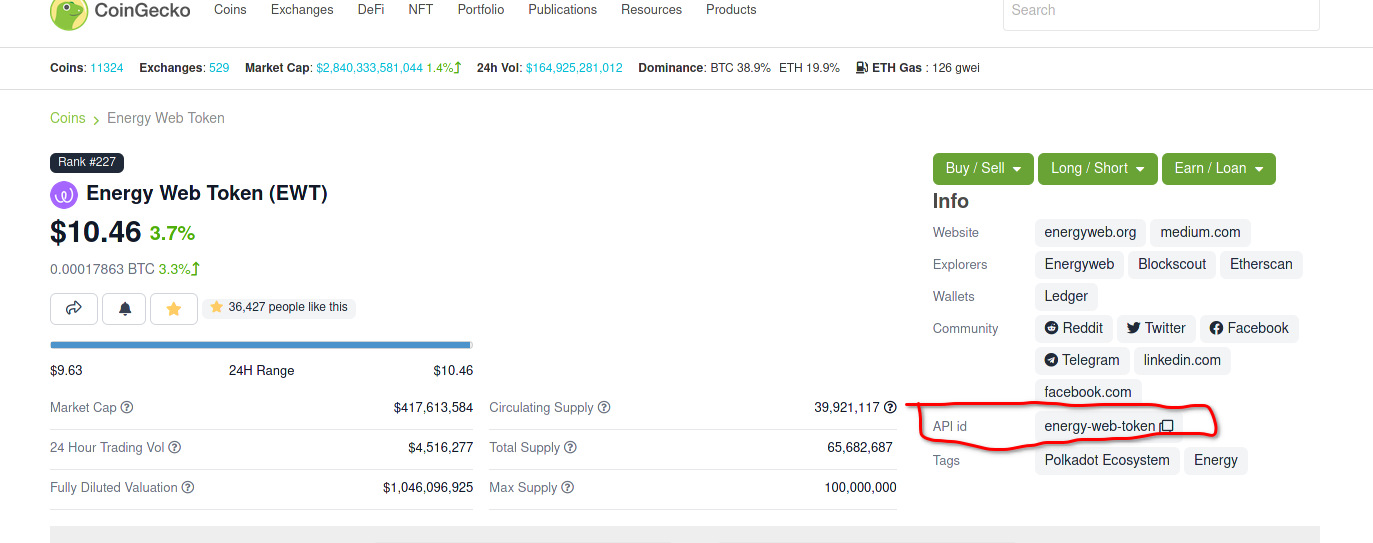Viewport: 1373px width, 543px height.
Task: Click Max Supply help icon
Action: pyautogui.click(x=568, y=487)
